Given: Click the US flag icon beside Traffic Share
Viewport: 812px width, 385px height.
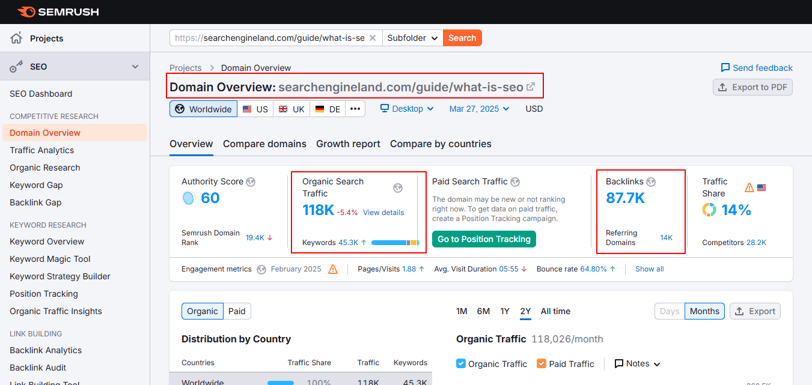Looking at the screenshot, I should (x=761, y=188).
